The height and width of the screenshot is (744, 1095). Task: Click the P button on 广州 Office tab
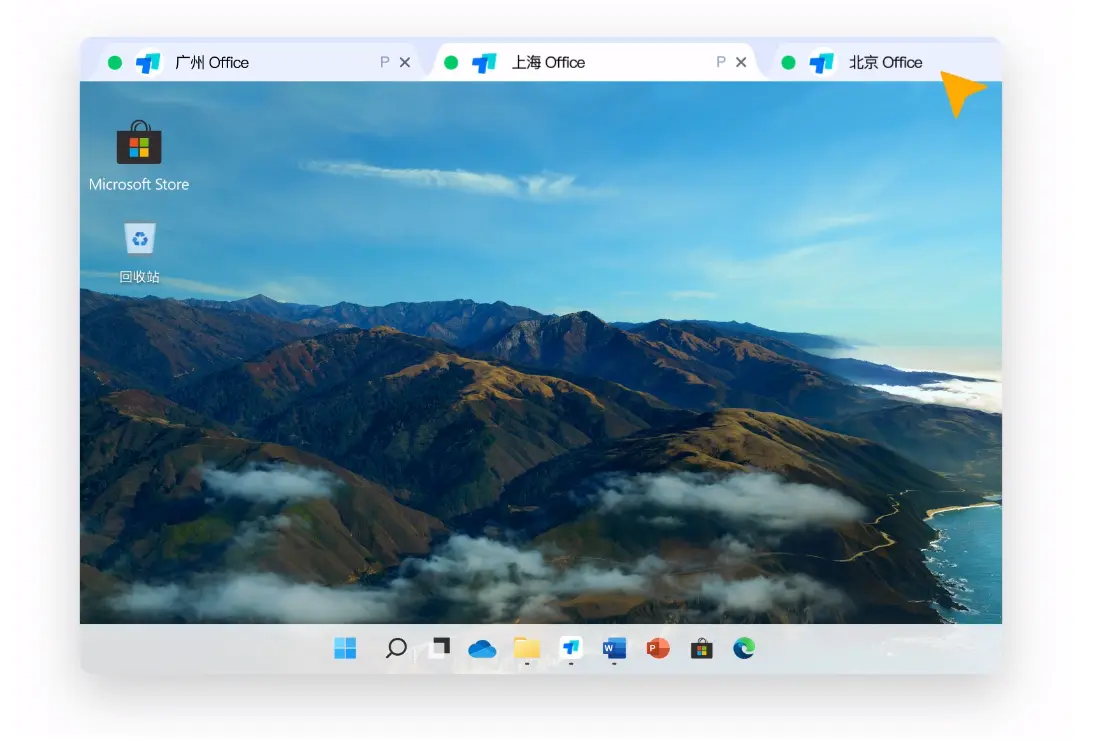click(x=384, y=62)
